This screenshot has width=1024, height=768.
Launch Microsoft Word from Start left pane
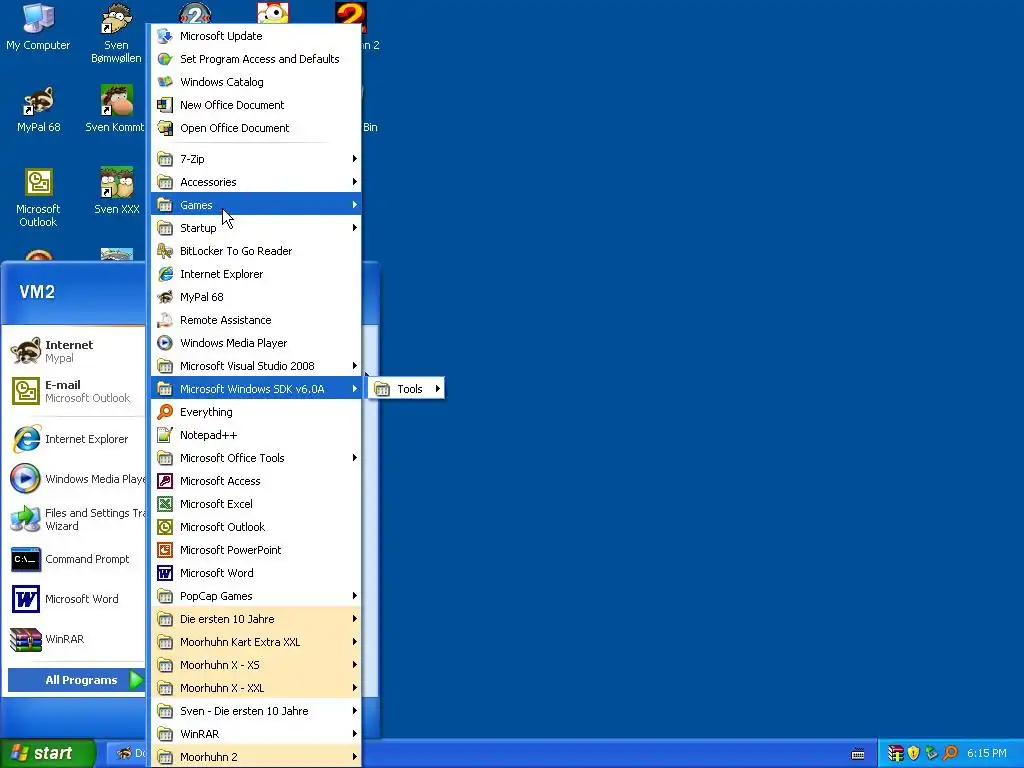pyautogui.click(x=76, y=599)
